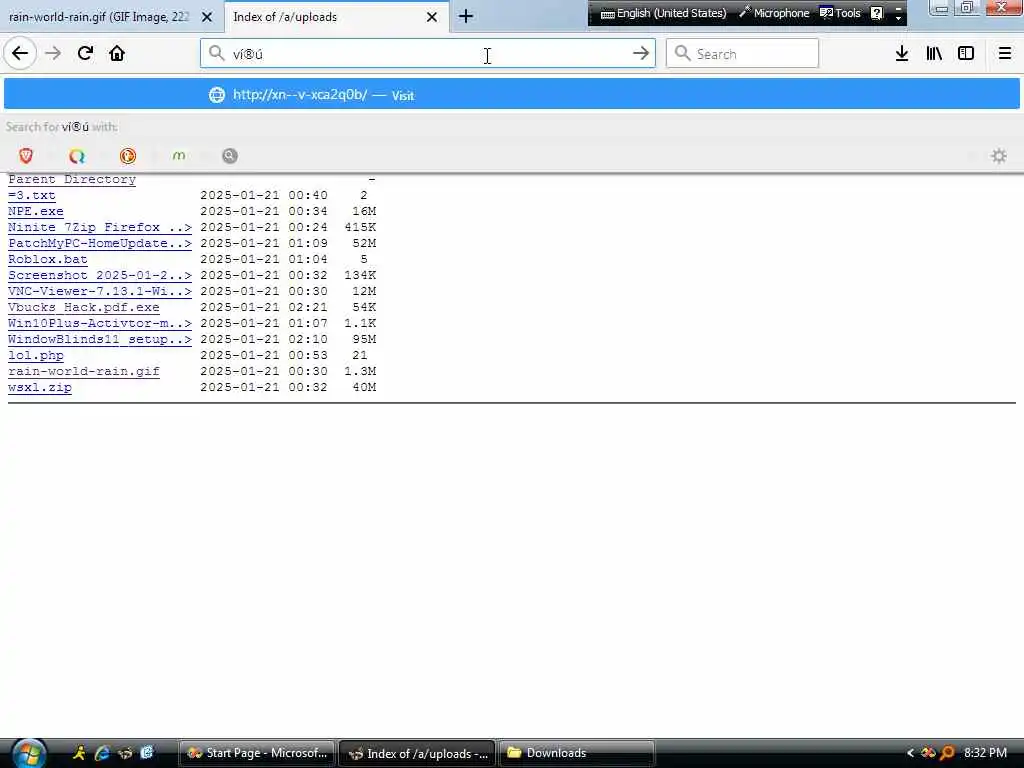Click the Forward navigation arrow
This screenshot has height=768, width=1024.
(53, 54)
